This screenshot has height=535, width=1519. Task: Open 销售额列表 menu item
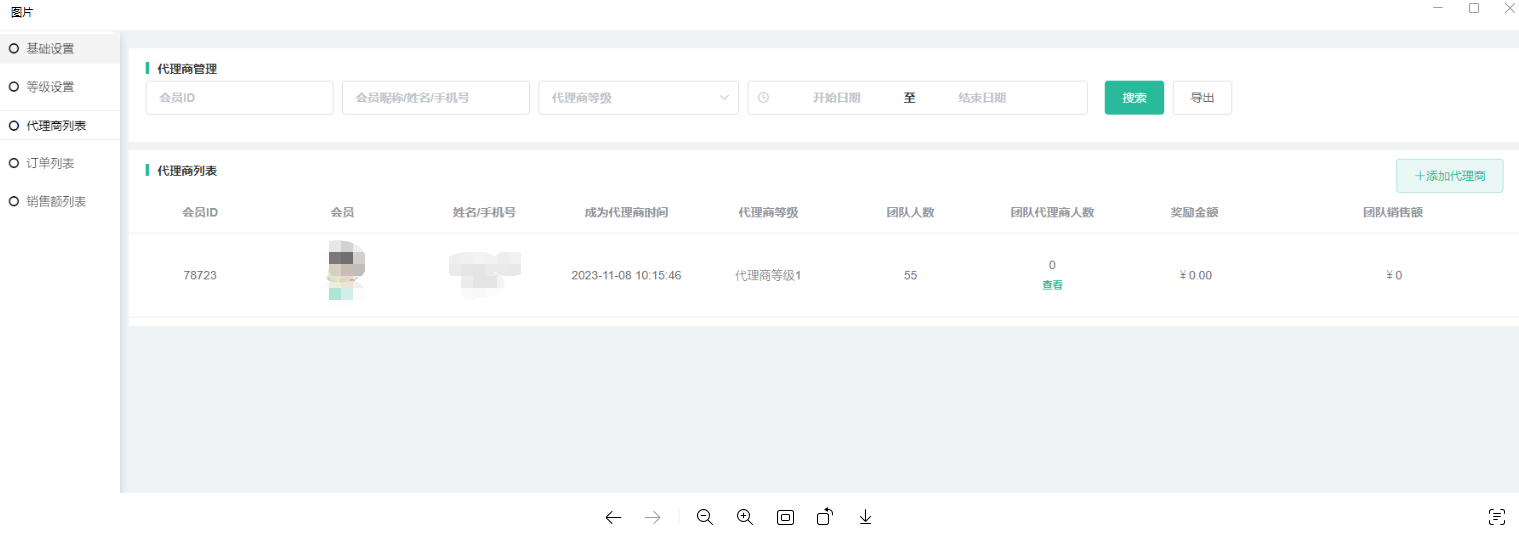pos(56,201)
